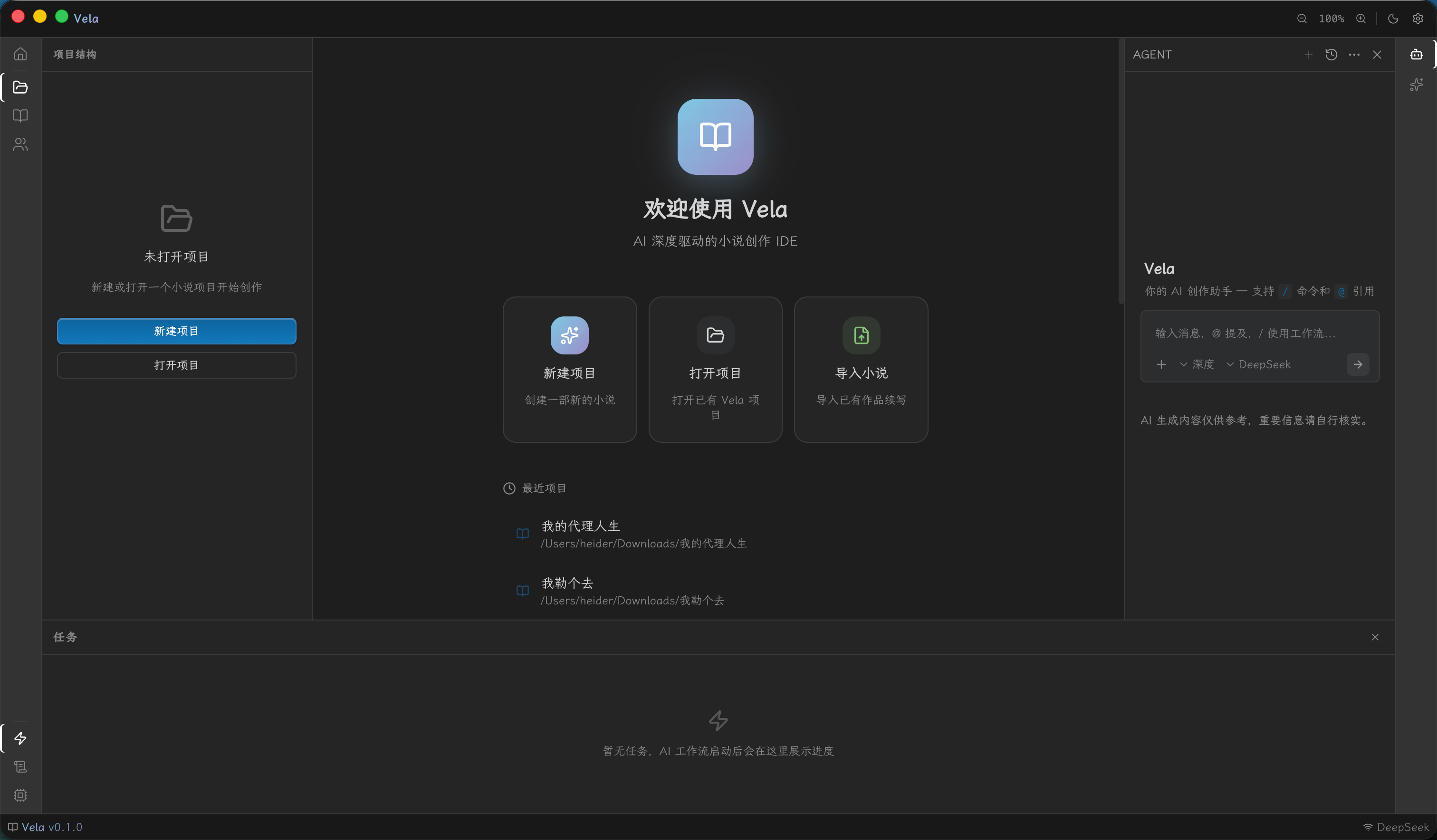Open the Agent panel more options menu
Screen dimensions: 1437x840
pyautogui.click(x=1354, y=54)
